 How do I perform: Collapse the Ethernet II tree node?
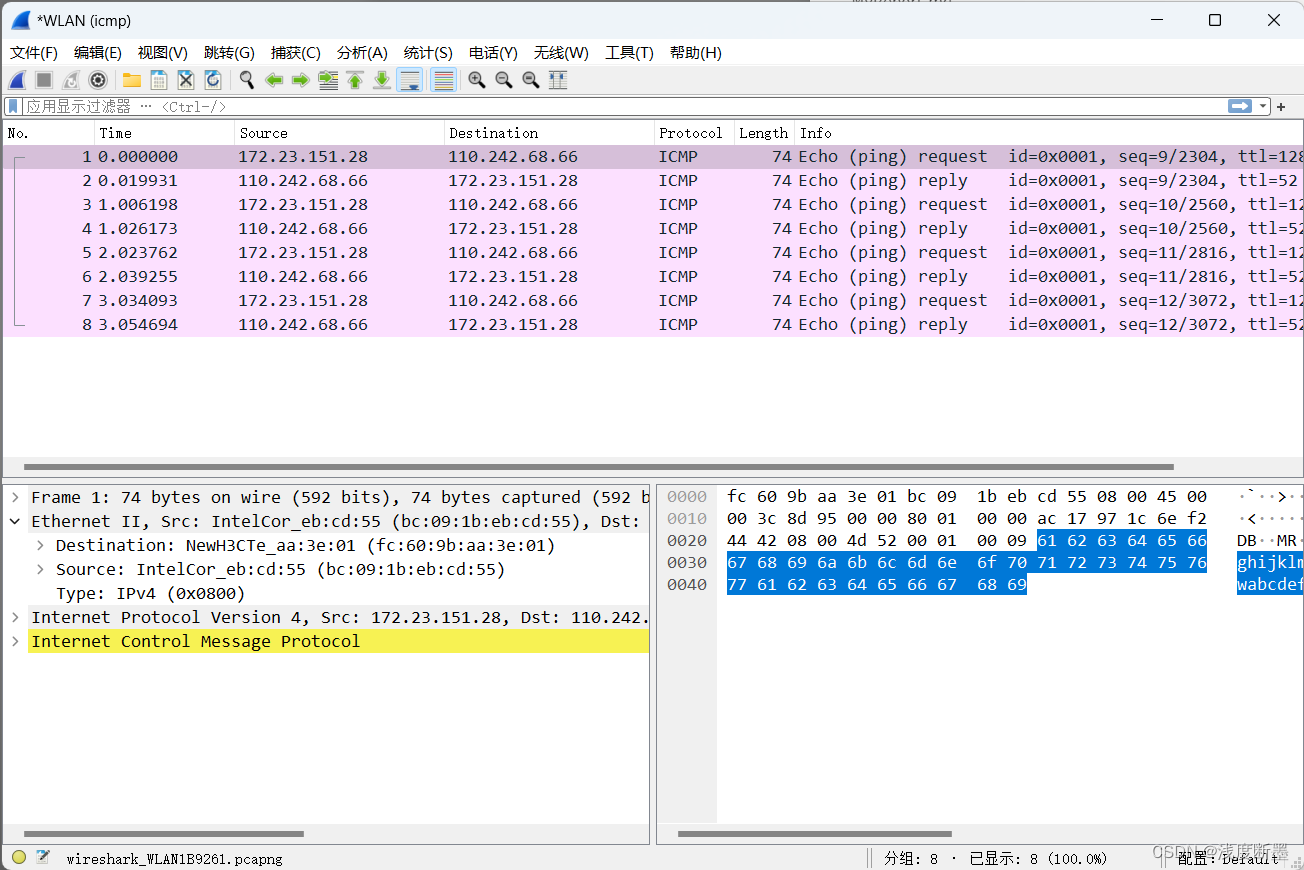[x=15, y=521]
